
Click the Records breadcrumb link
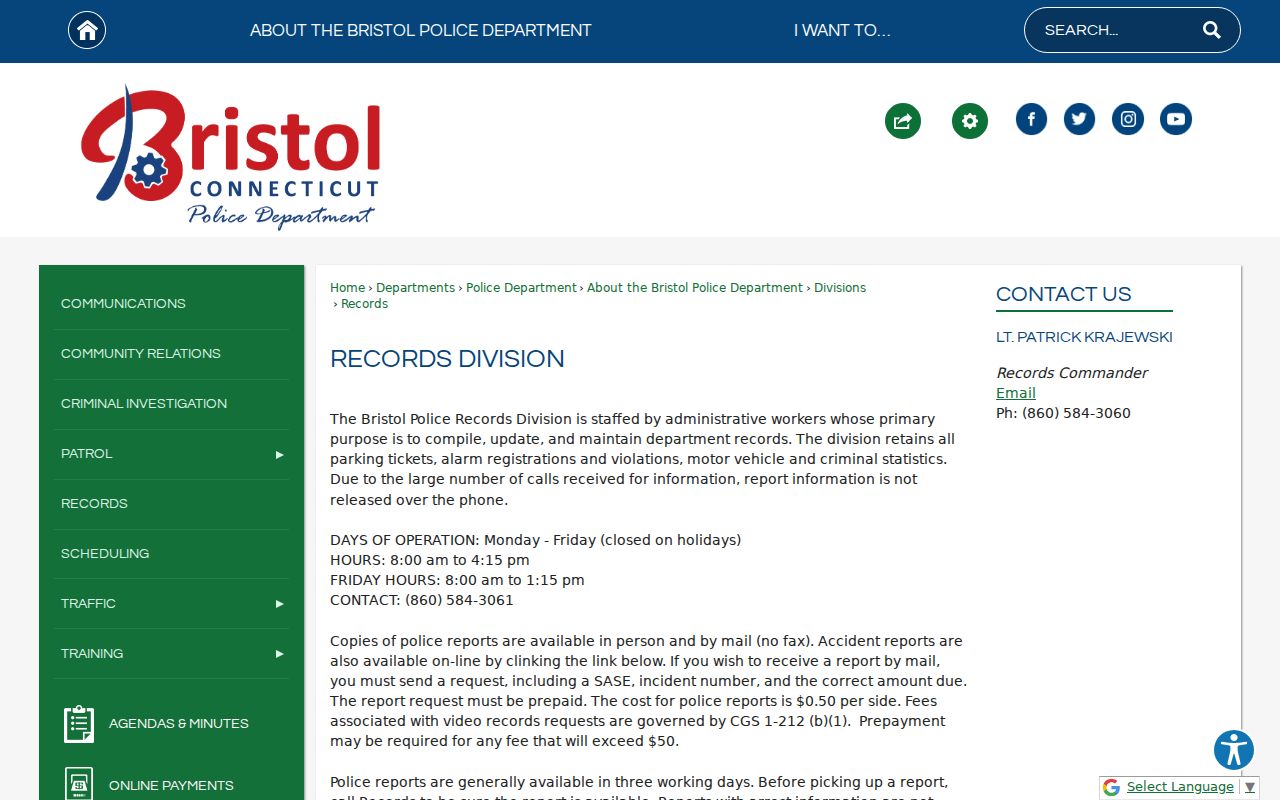(364, 304)
